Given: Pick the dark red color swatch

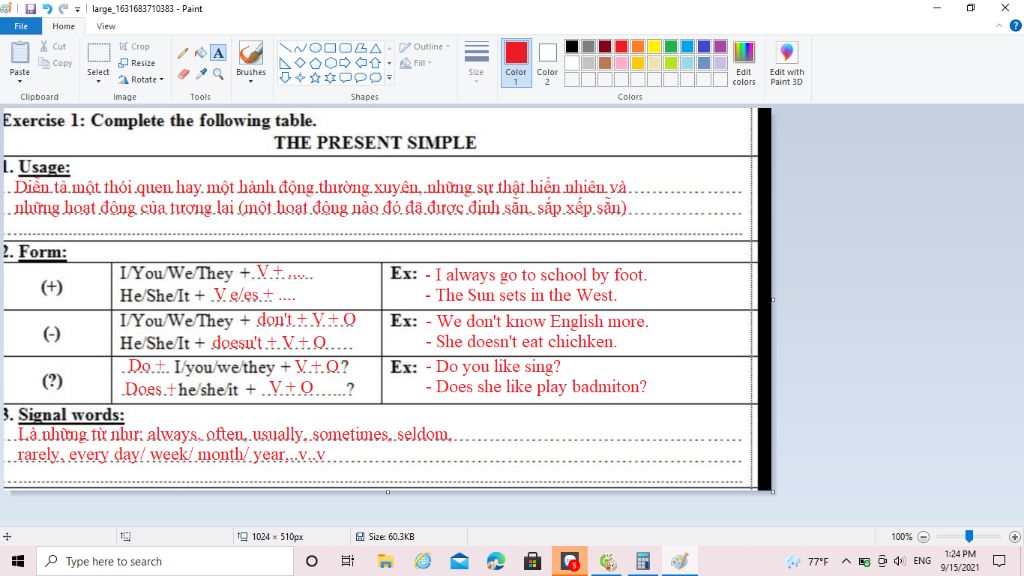Looking at the screenshot, I should (x=605, y=46).
